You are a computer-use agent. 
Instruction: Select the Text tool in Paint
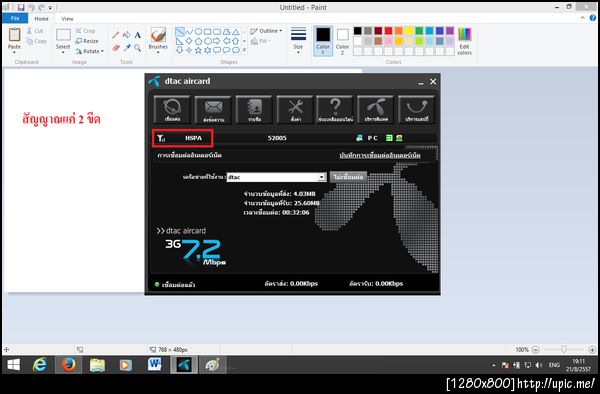click(x=138, y=35)
